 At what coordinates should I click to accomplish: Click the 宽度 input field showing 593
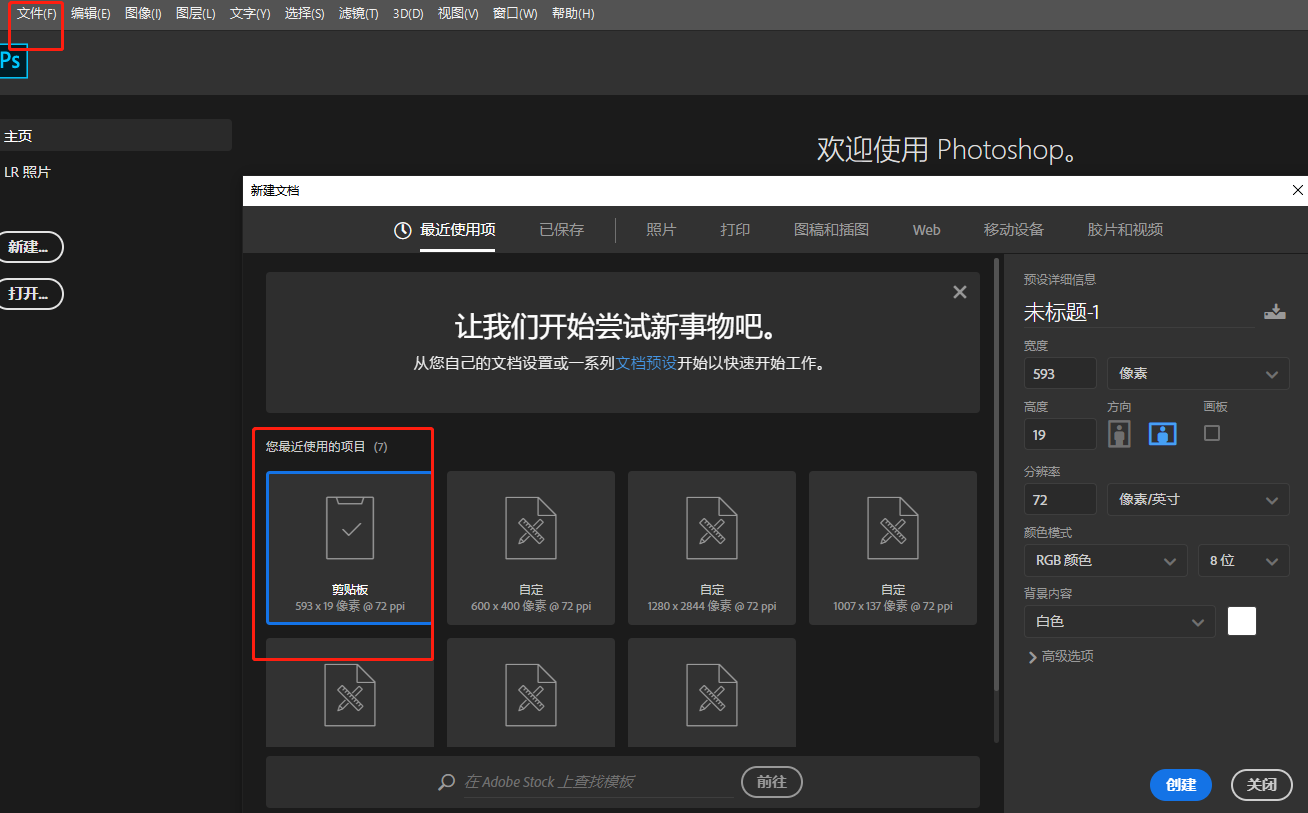click(1060, 374)
